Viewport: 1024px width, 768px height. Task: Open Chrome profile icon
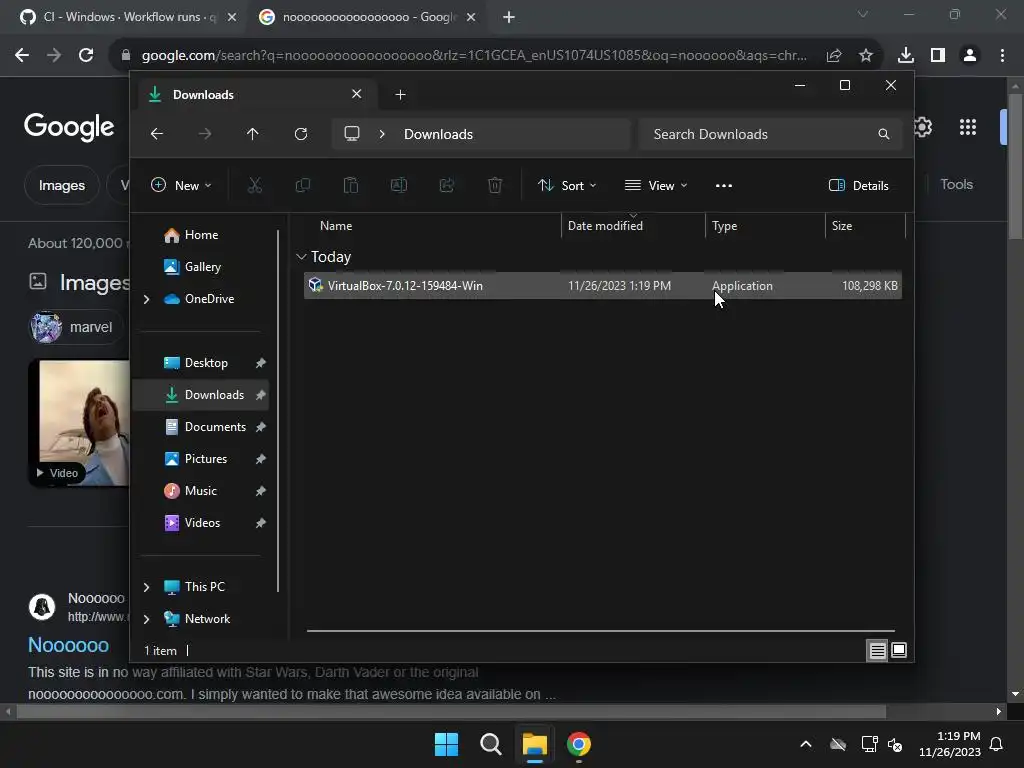[x=970, y=56]
